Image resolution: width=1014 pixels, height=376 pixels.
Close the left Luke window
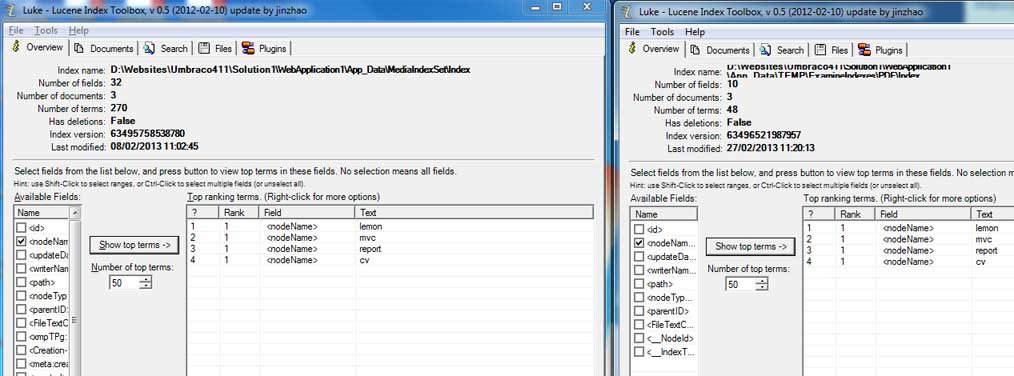click(587, 6)
